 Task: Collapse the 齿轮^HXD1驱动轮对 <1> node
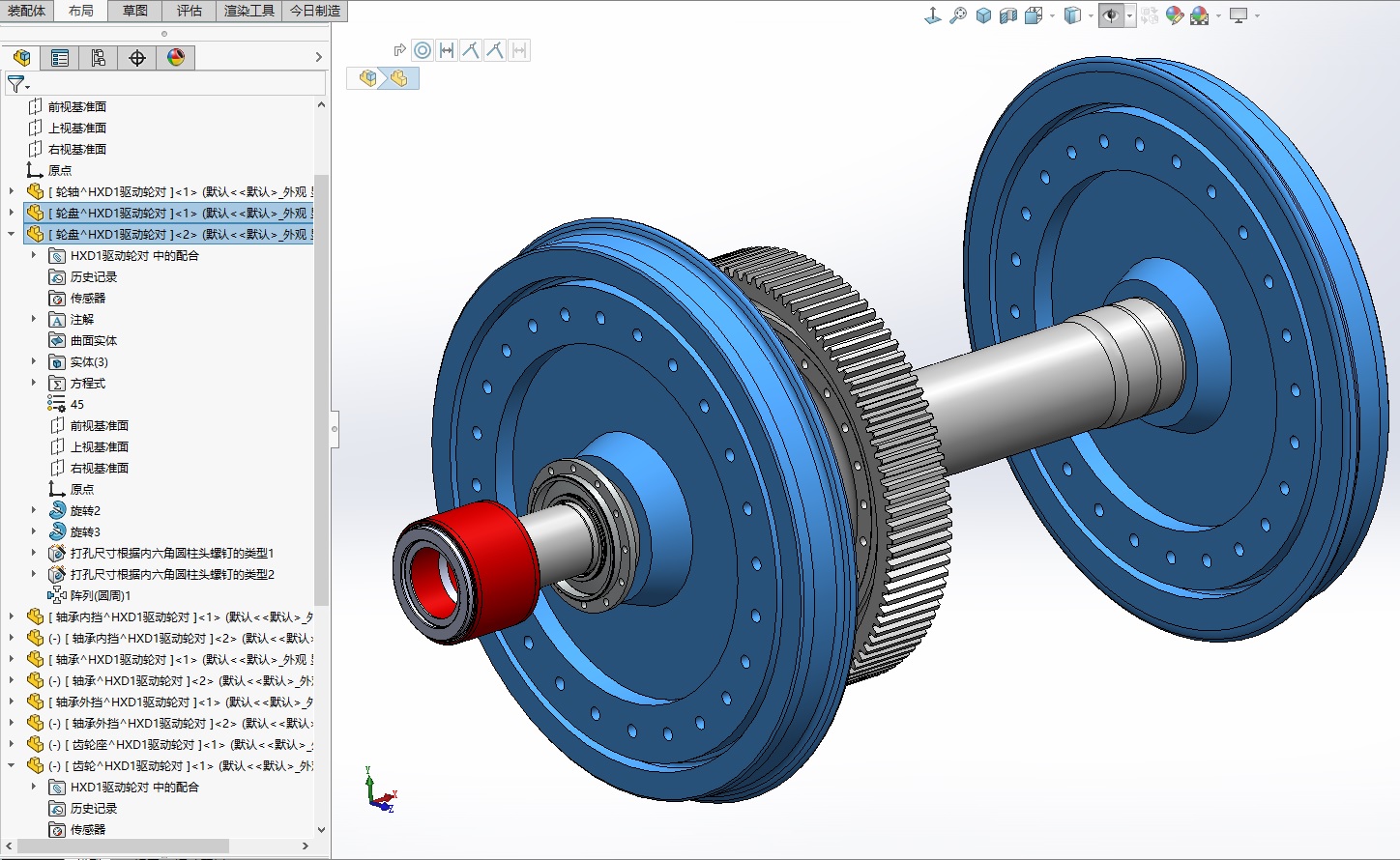[x=12, y=765]
